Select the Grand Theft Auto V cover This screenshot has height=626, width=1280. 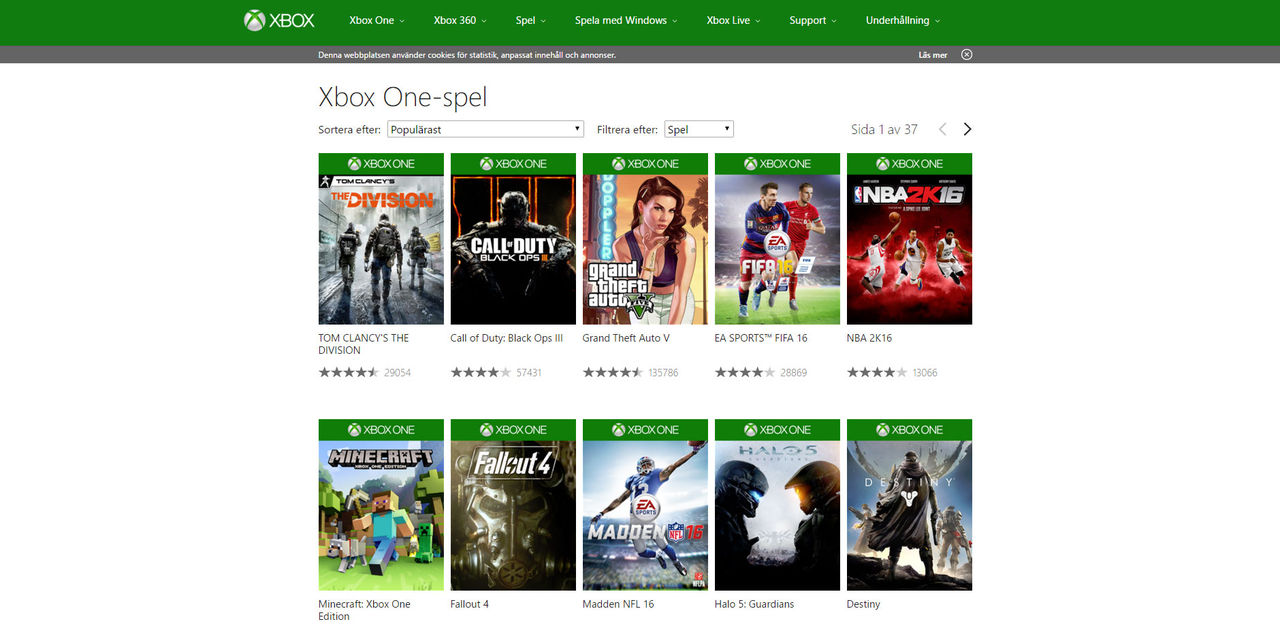pos(645,249)
